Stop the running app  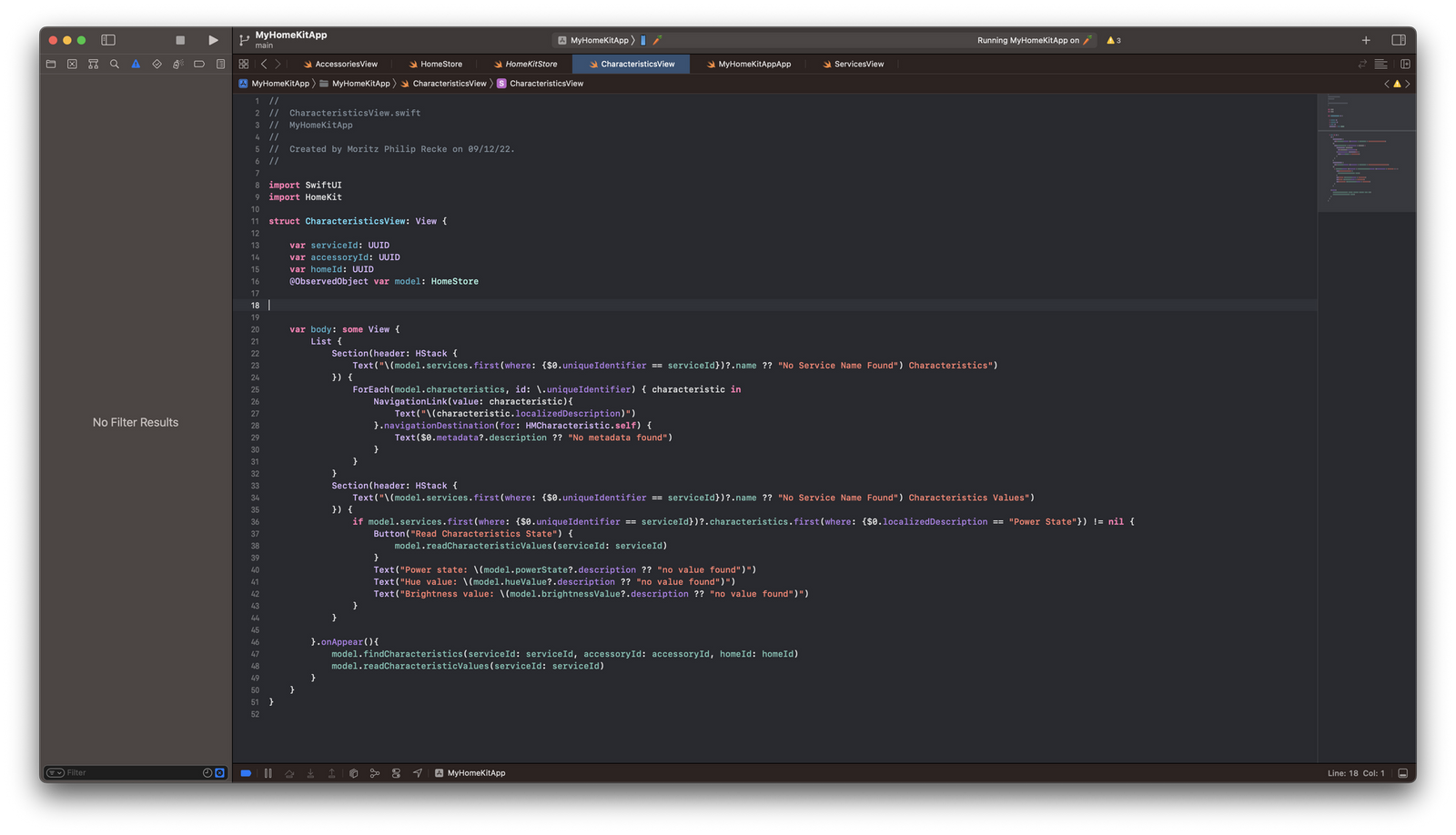point(179,40)
